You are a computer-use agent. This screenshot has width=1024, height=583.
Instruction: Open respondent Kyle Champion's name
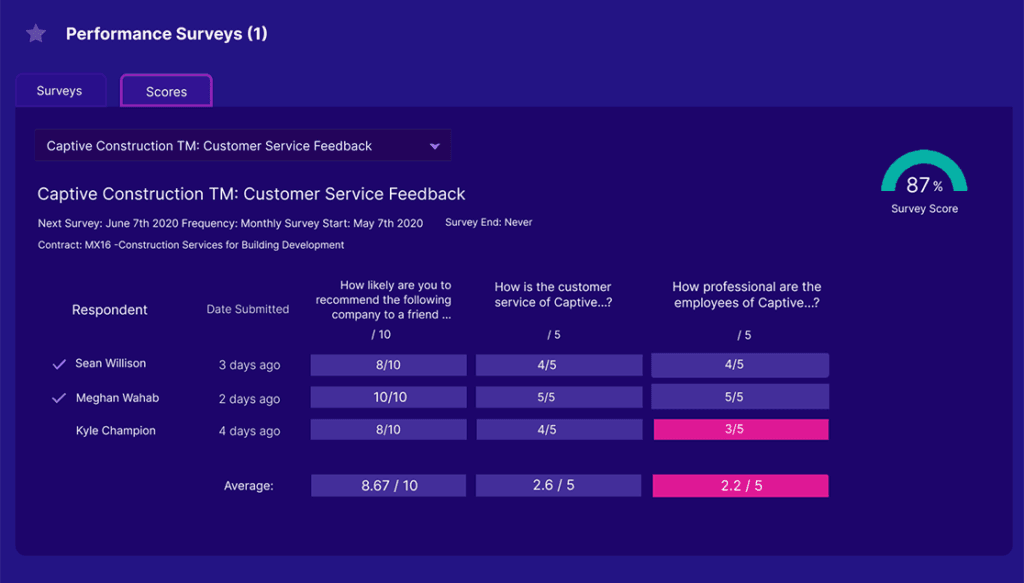click(116, 431)
